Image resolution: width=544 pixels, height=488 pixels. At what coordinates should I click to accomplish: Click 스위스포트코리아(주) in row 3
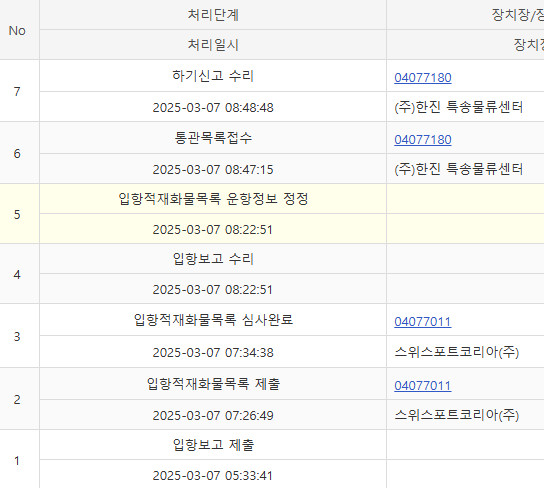[457, 352]
